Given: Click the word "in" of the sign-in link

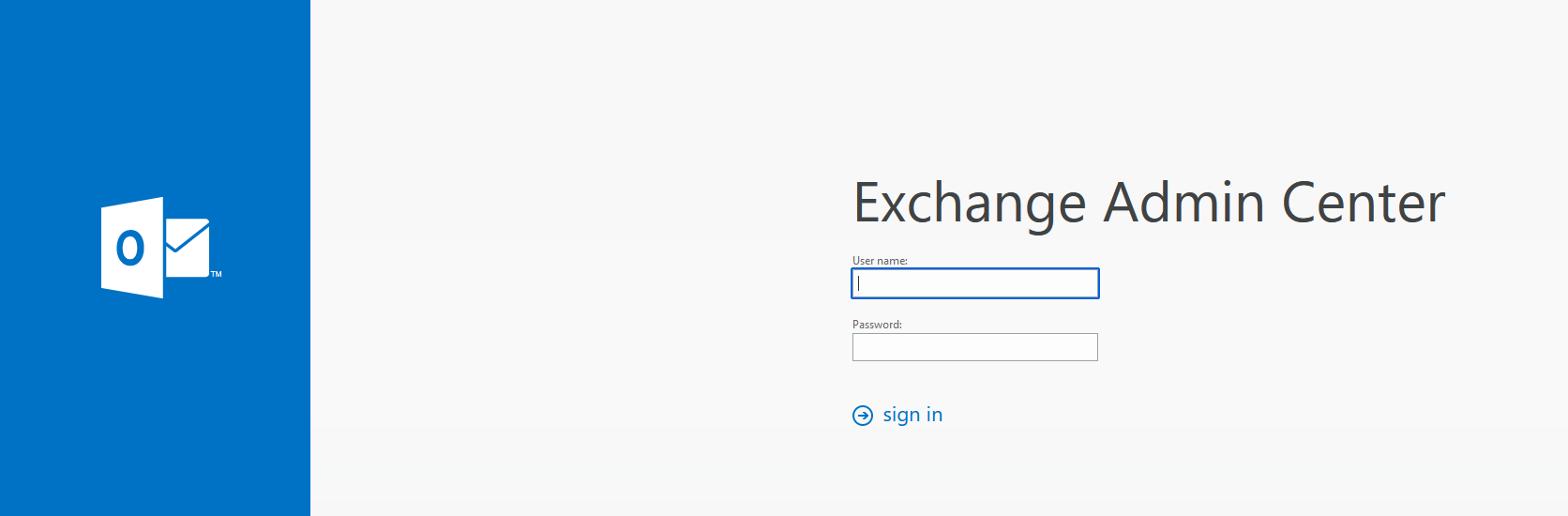Looking at the screenshot, I should pos(934,415).
